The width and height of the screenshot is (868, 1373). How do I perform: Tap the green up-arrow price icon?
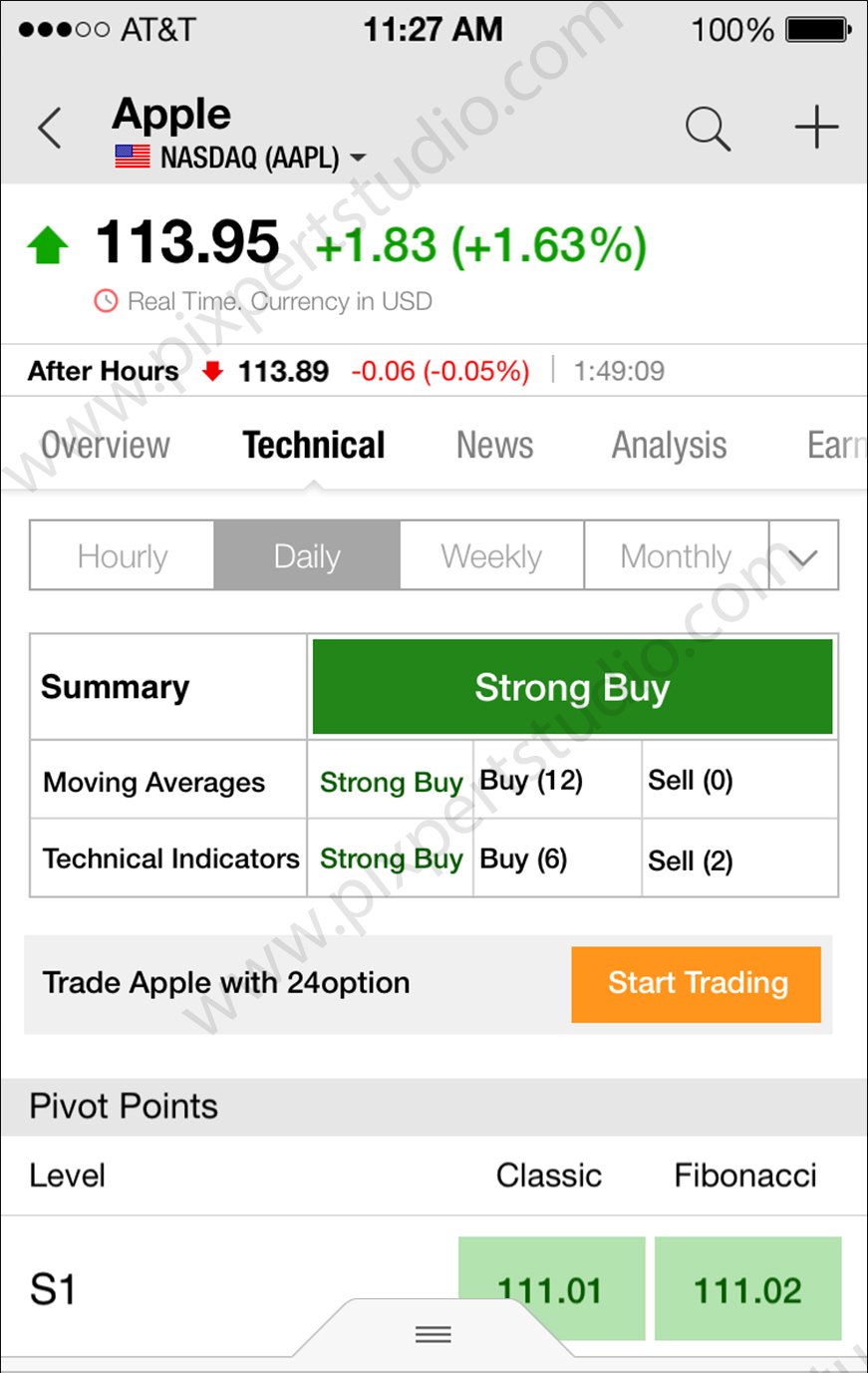(x=48, y=244)
